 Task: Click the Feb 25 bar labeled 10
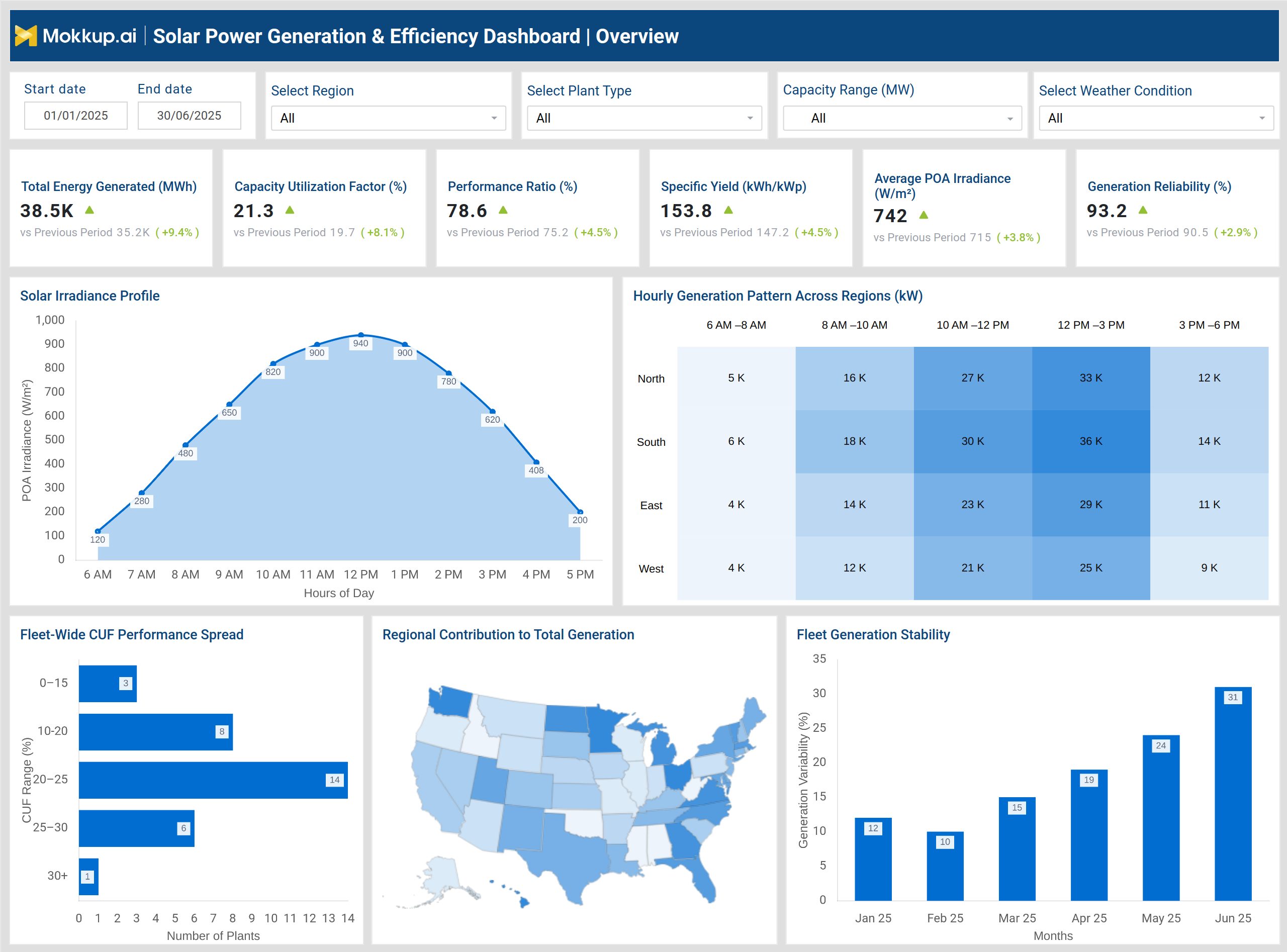point(945,866)
